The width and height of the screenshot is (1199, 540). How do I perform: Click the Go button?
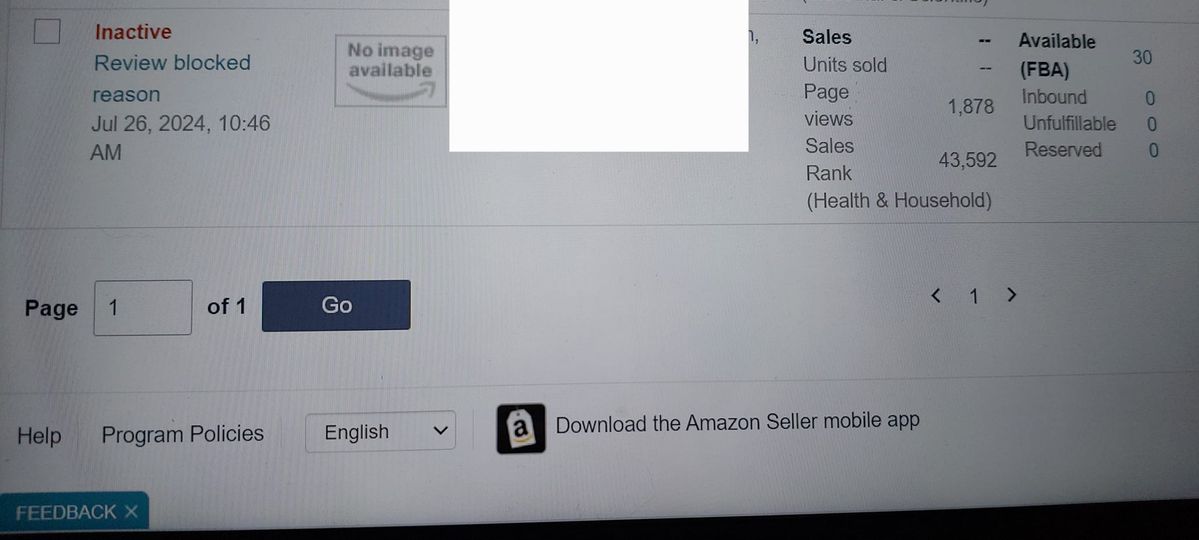click(336, 305)
